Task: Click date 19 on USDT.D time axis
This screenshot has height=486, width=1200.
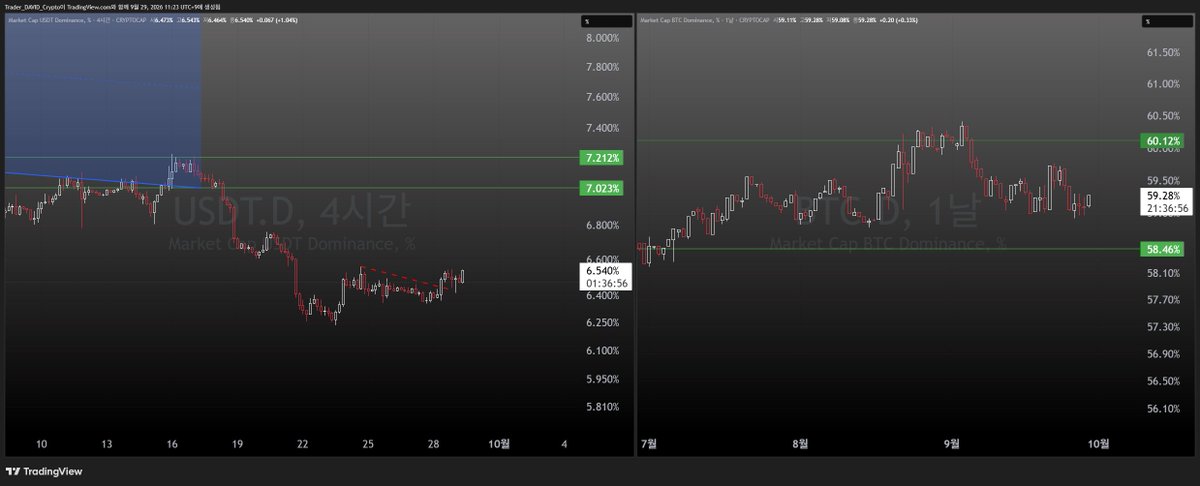Action: coord(237,443)
